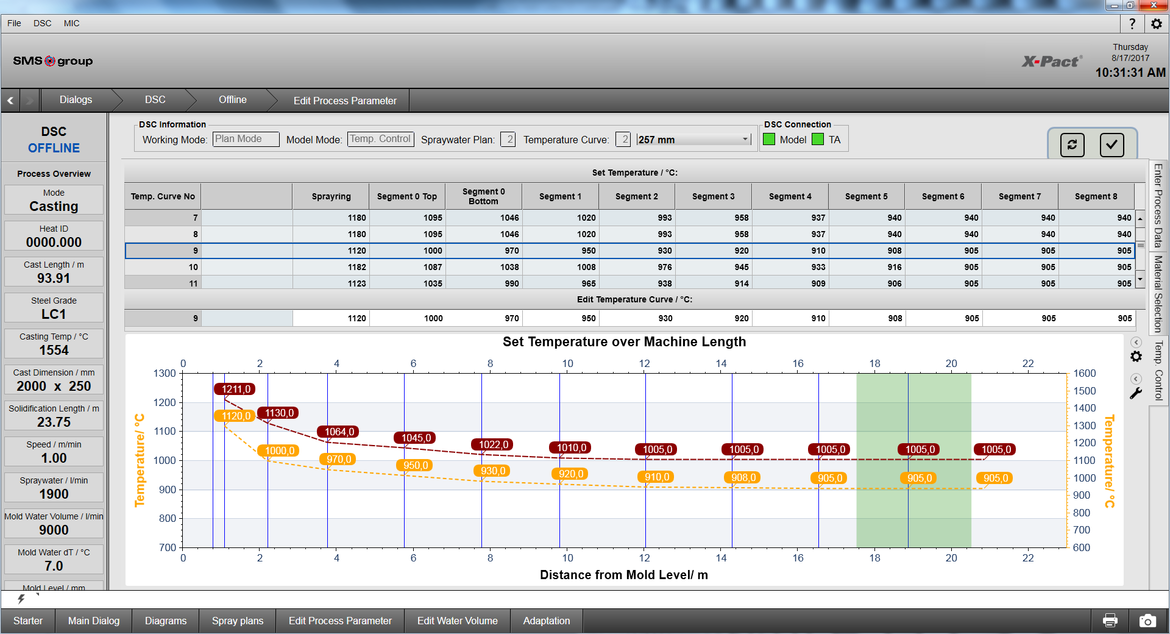This screenshot has width=1170, height=634.
Task: Select temperature curve row 10
Action: tap(630, 267)
